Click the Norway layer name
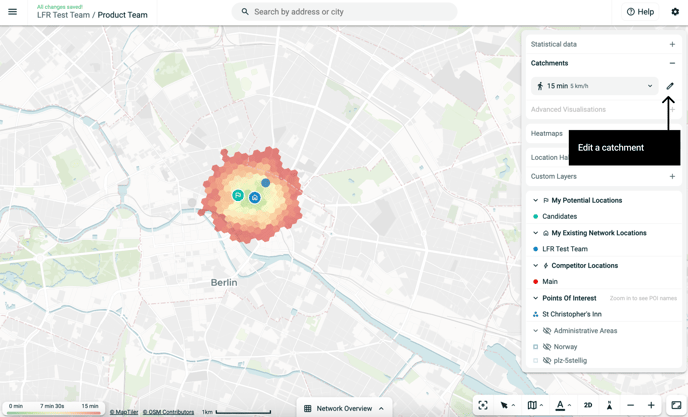 (565, 347)
